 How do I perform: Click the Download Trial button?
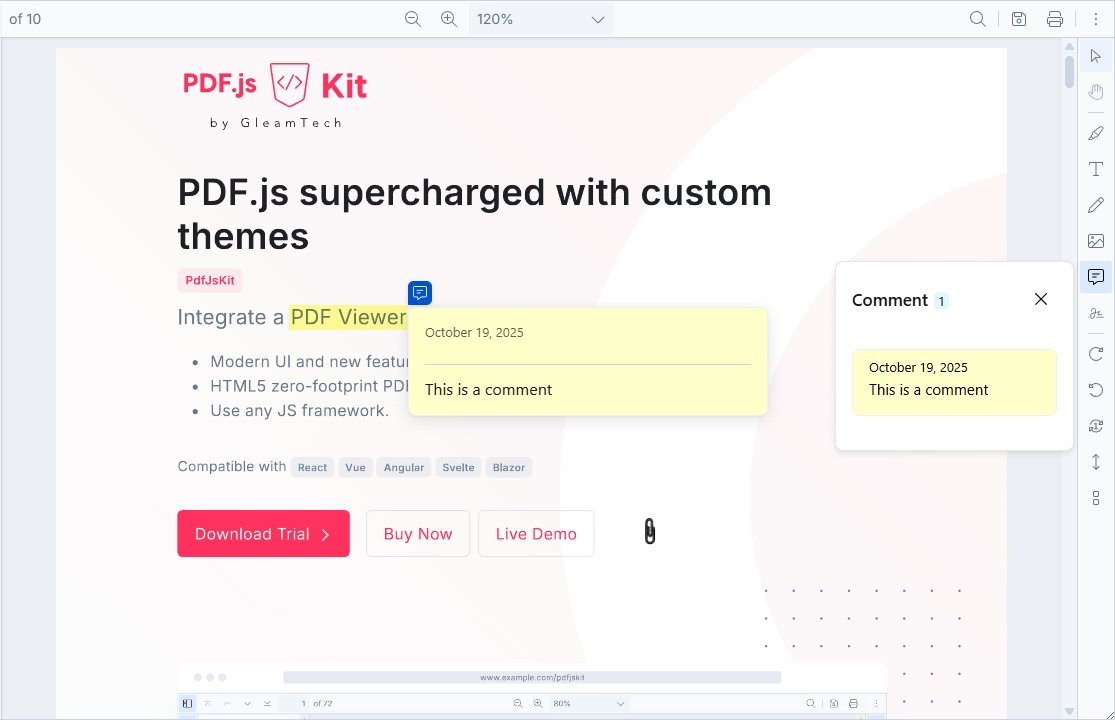tap(263, 534)
